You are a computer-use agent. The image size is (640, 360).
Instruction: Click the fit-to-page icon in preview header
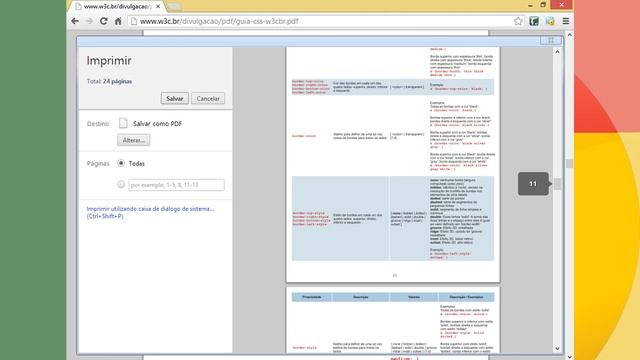tap(551, 40)
